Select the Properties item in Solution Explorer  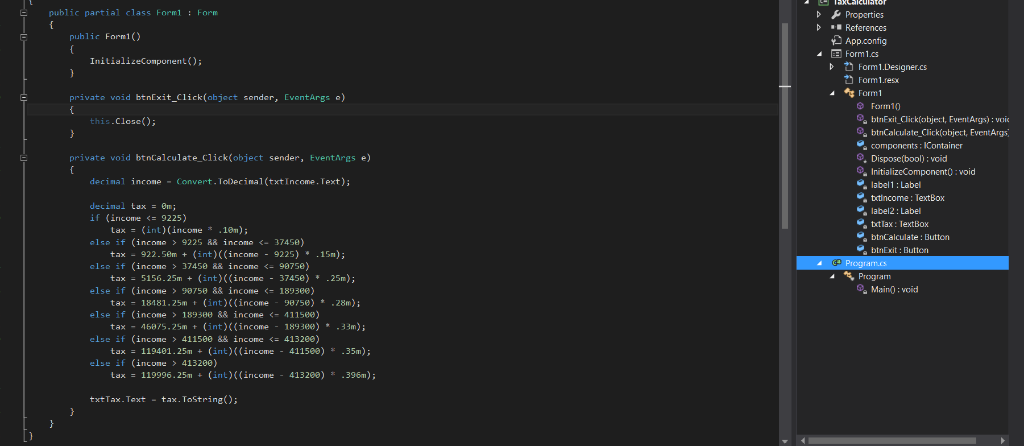(865, 14)
